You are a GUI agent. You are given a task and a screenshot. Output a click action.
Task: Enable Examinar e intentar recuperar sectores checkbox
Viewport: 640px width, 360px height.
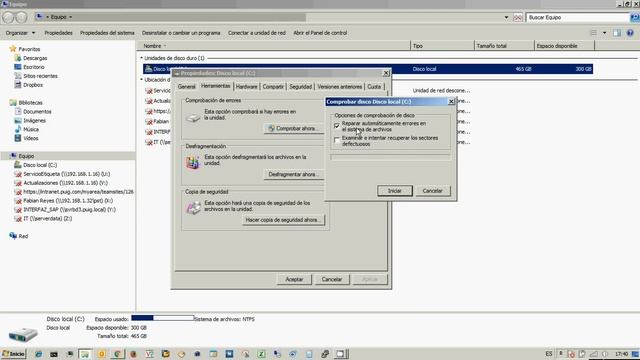tap(337, 141)
